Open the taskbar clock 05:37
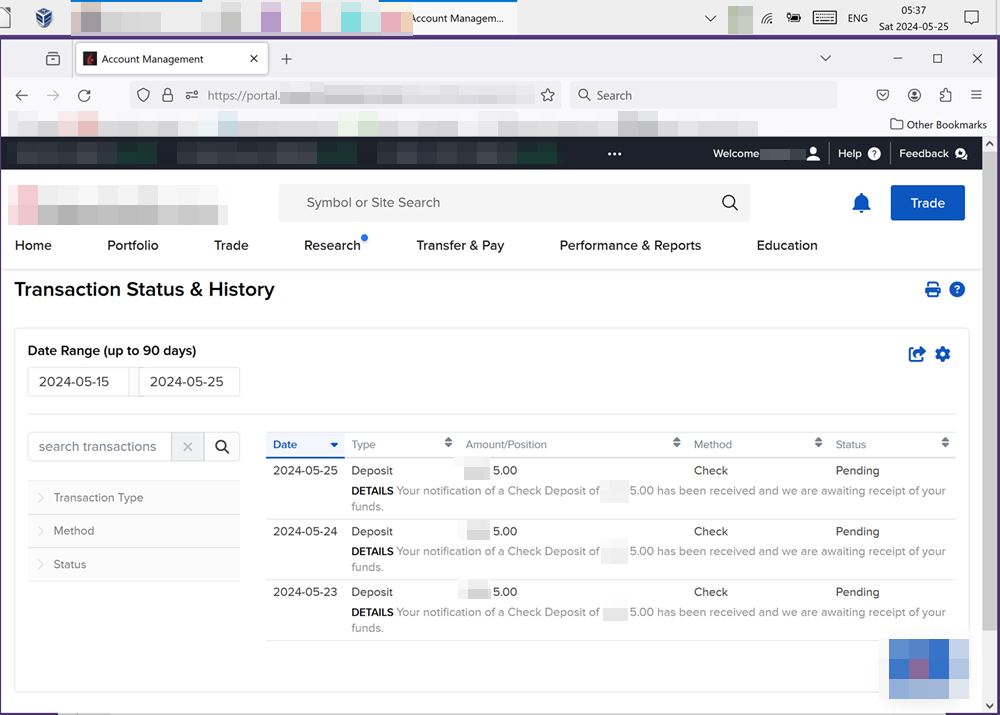 913,18
